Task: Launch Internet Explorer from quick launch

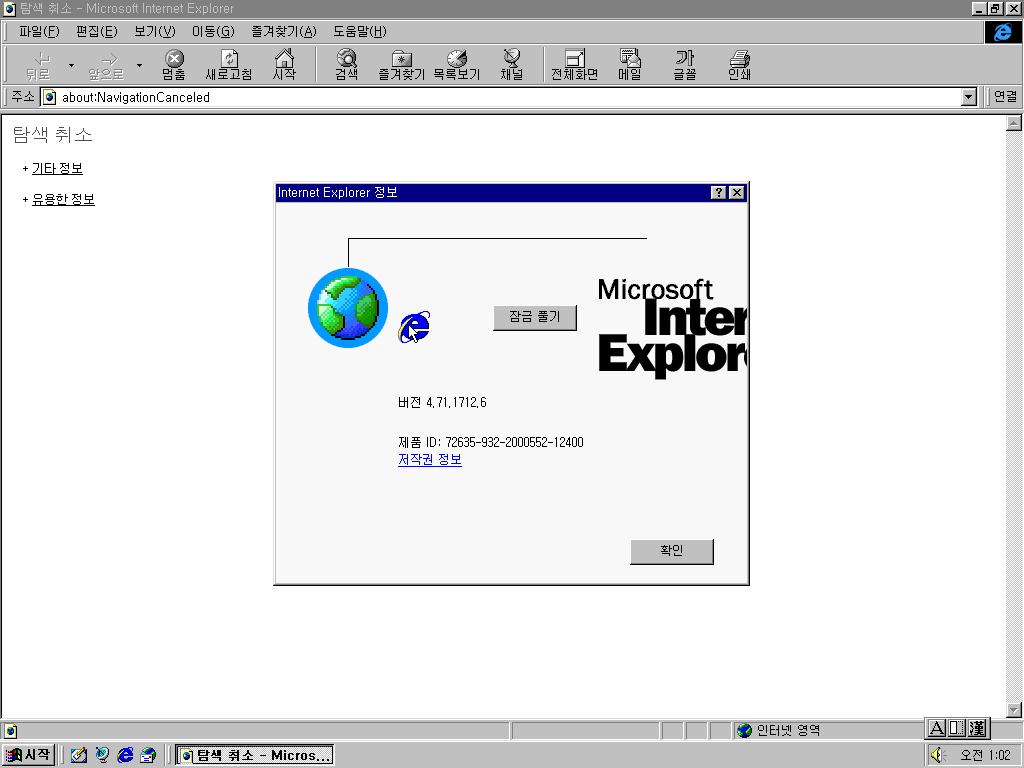Action: tap(125, 755)
